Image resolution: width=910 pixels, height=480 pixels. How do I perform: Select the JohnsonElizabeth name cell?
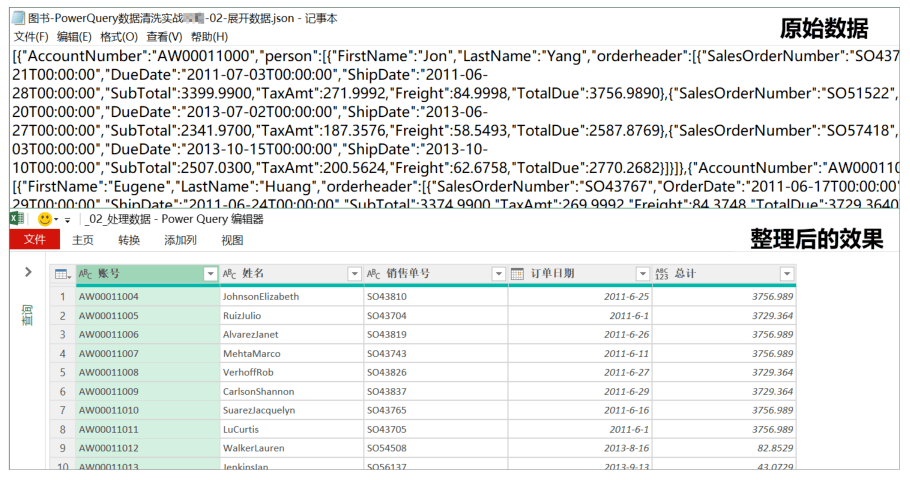pos(291,297)
